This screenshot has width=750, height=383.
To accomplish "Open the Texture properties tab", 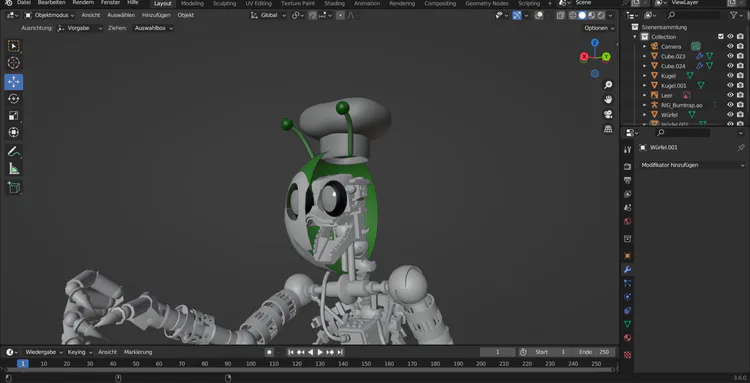I will [x=628, y=355].
